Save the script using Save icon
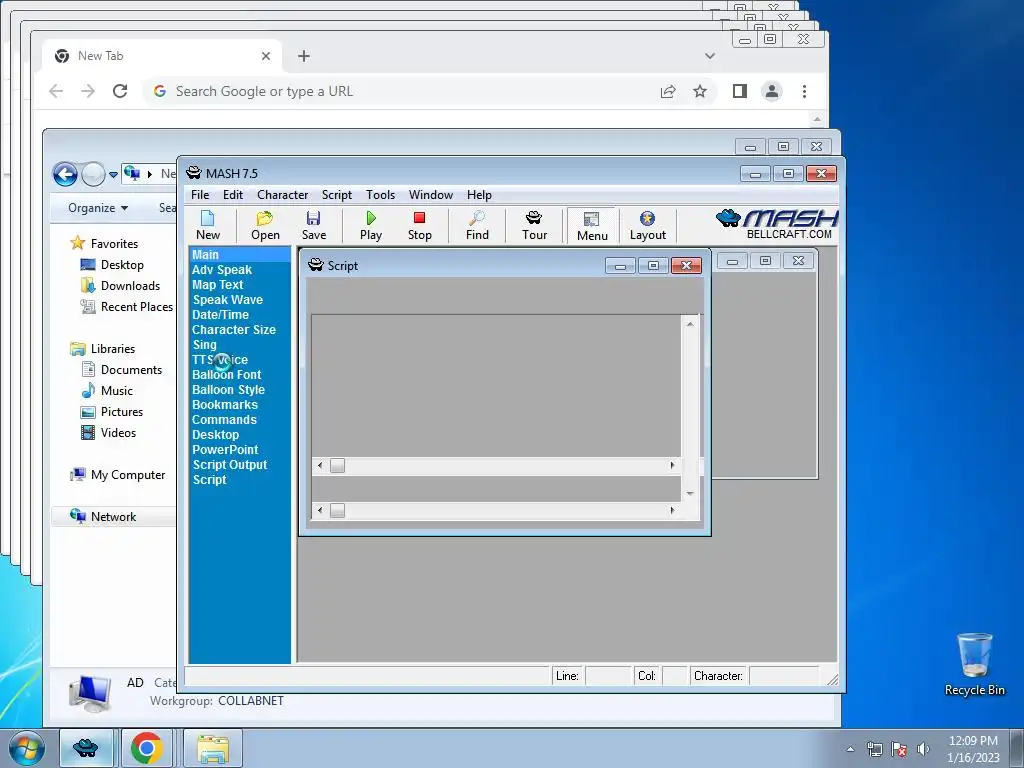Screen dimensions: 1024x768 (x=313, y=225)
